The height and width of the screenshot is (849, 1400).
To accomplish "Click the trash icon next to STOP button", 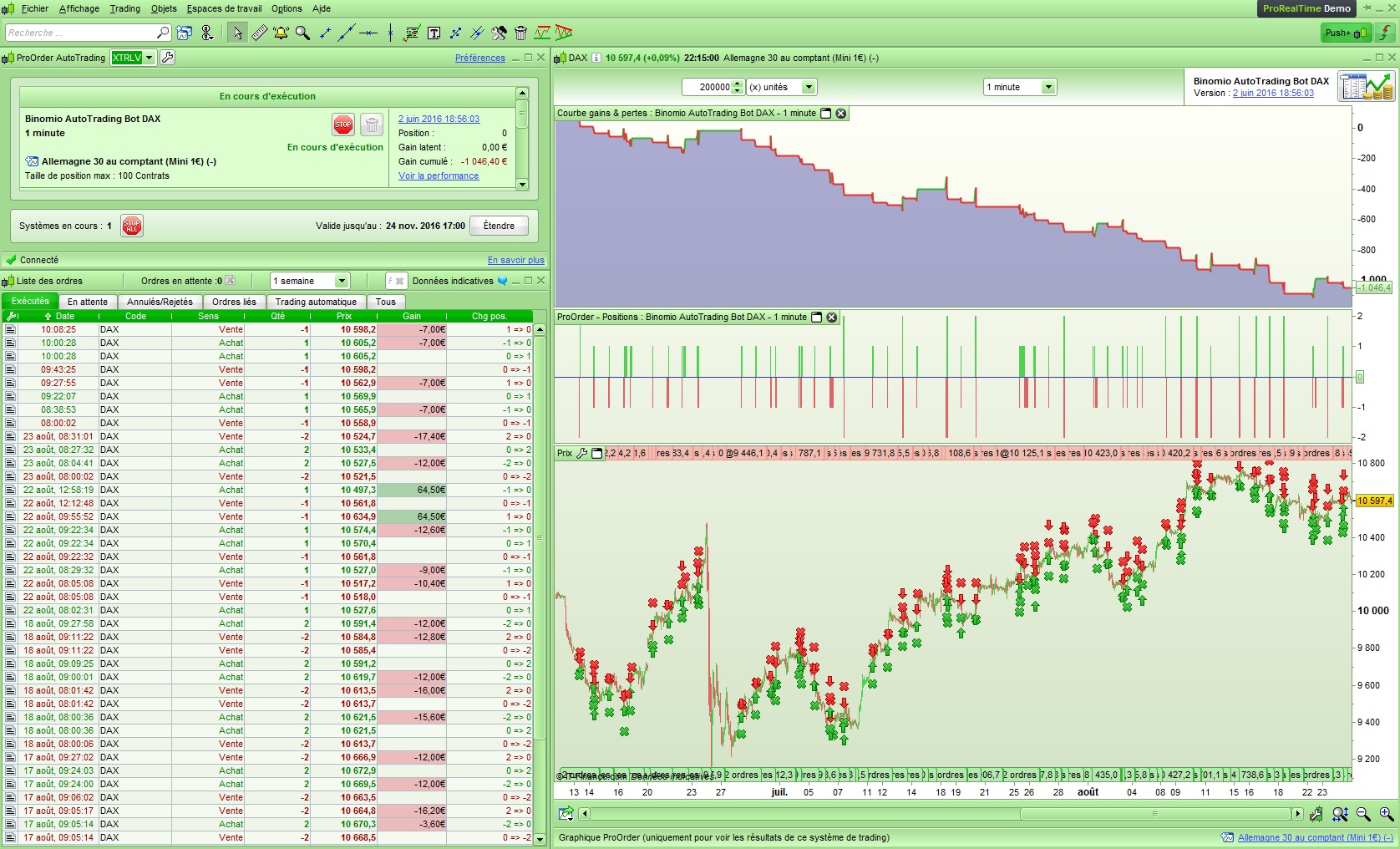I will [372, 125].
